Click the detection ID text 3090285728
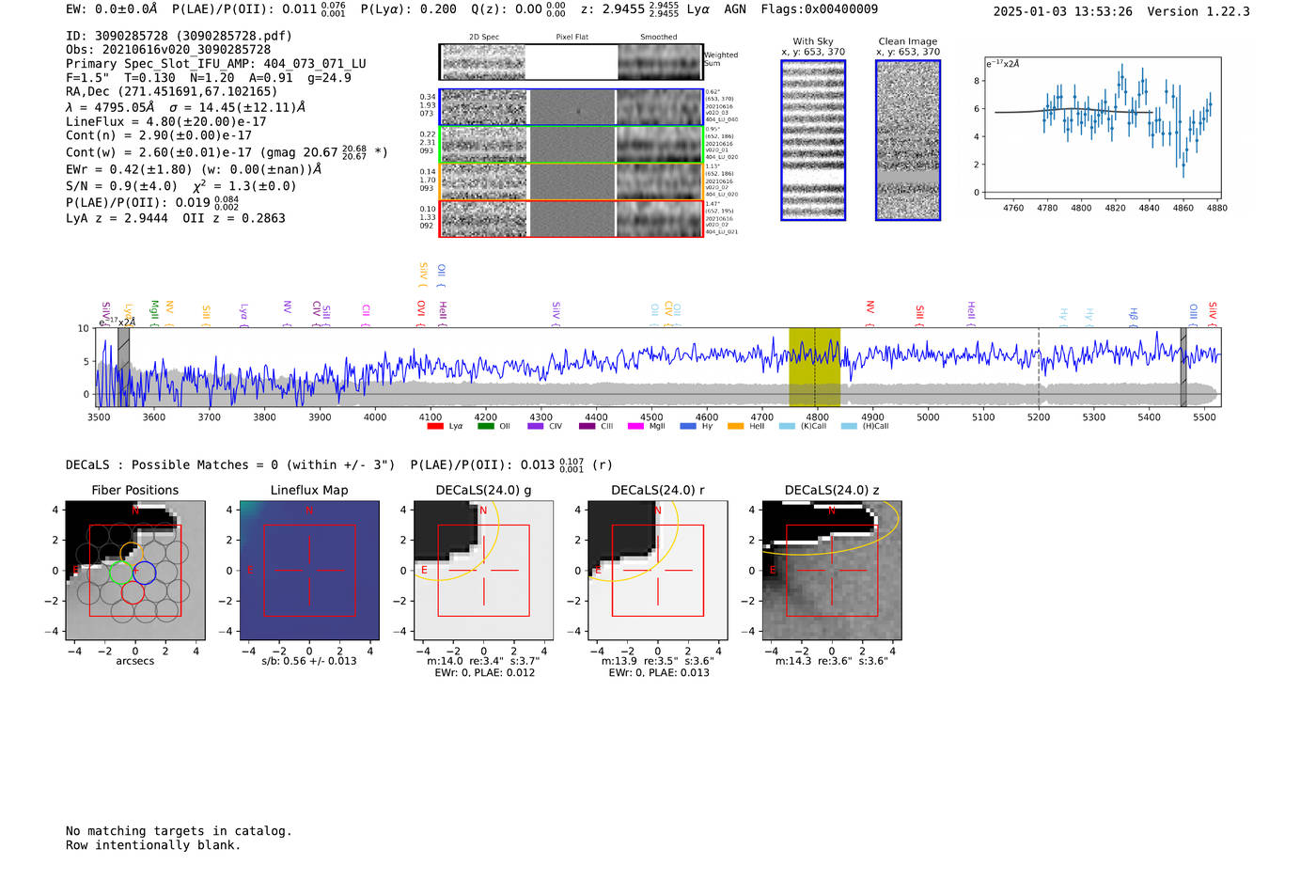The image size is (1316, 896). [131, 36]
